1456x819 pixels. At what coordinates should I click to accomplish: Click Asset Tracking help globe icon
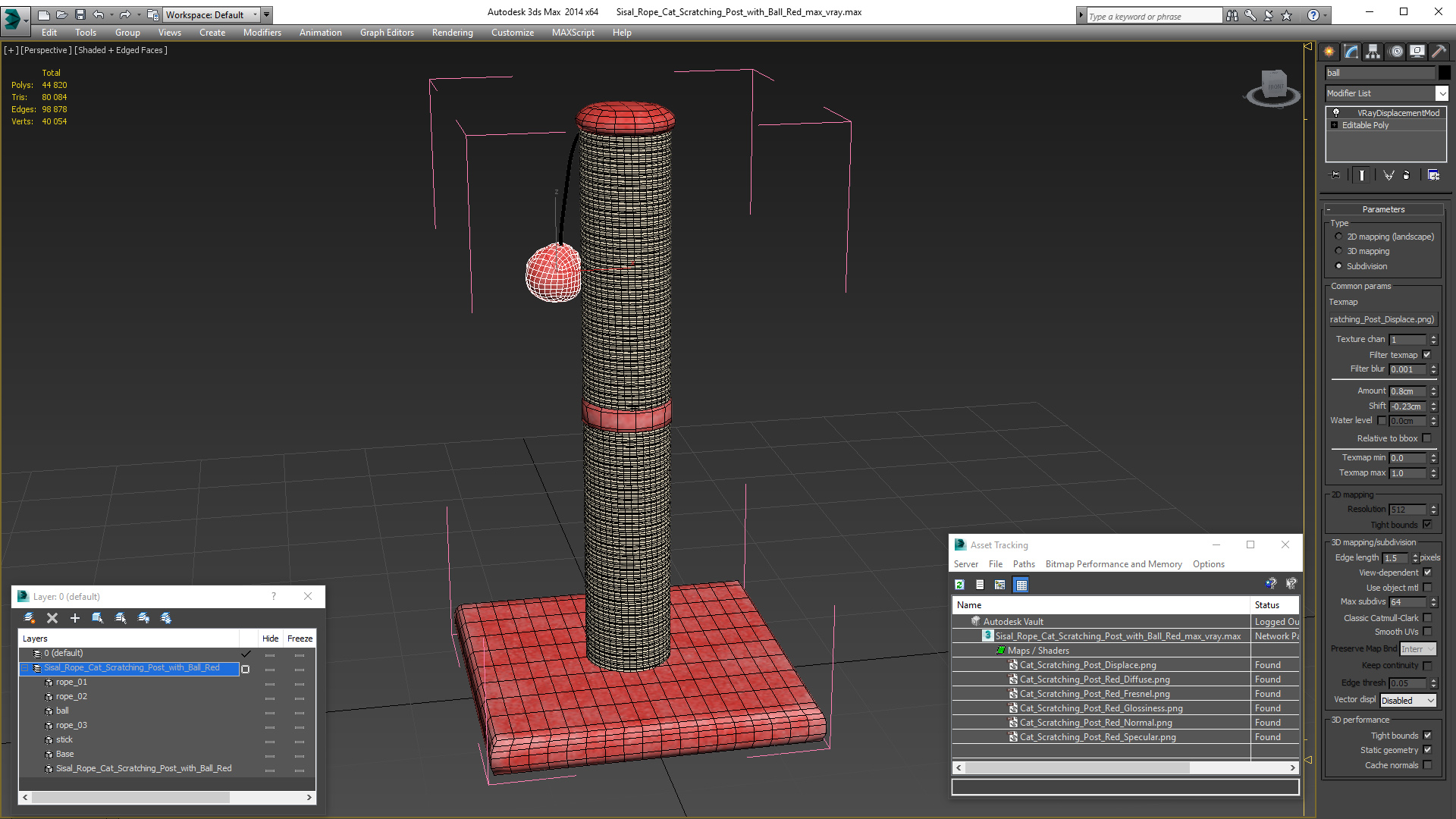click(1271, 584)
